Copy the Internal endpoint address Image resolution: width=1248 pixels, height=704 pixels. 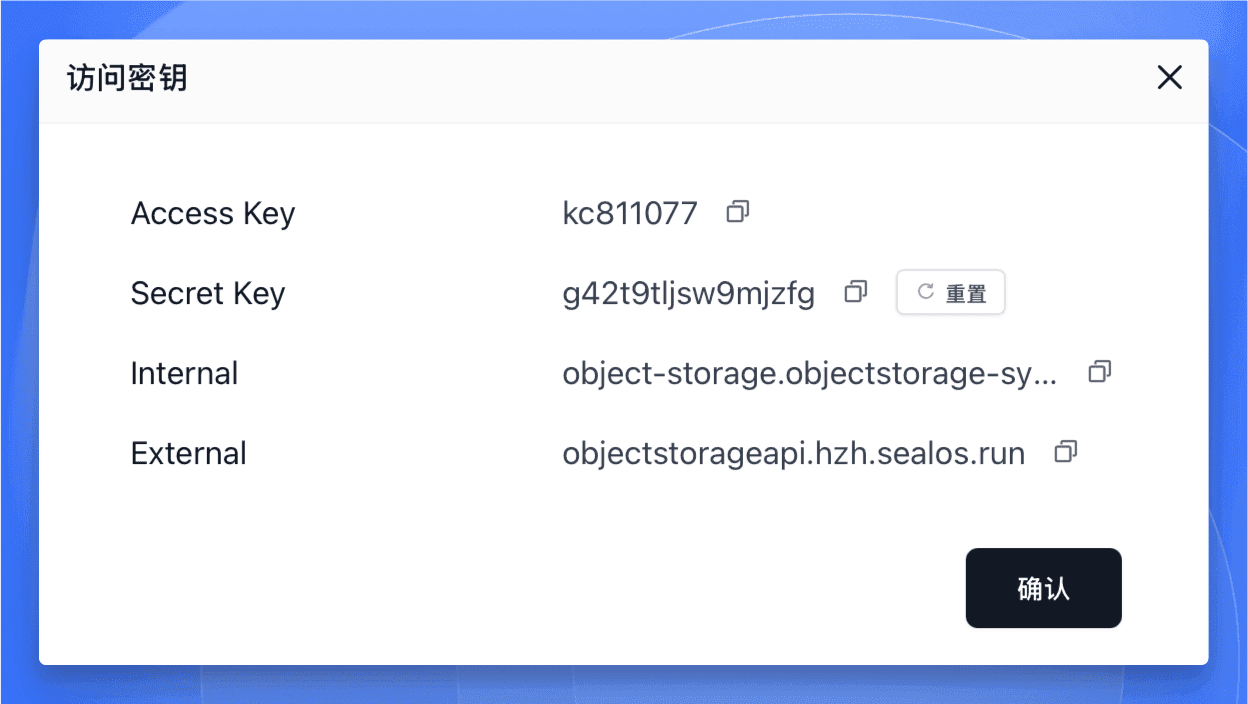[1100, 372]
